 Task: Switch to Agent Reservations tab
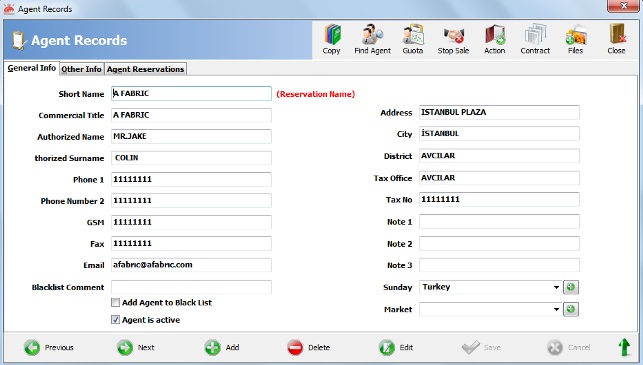(145, 69)
